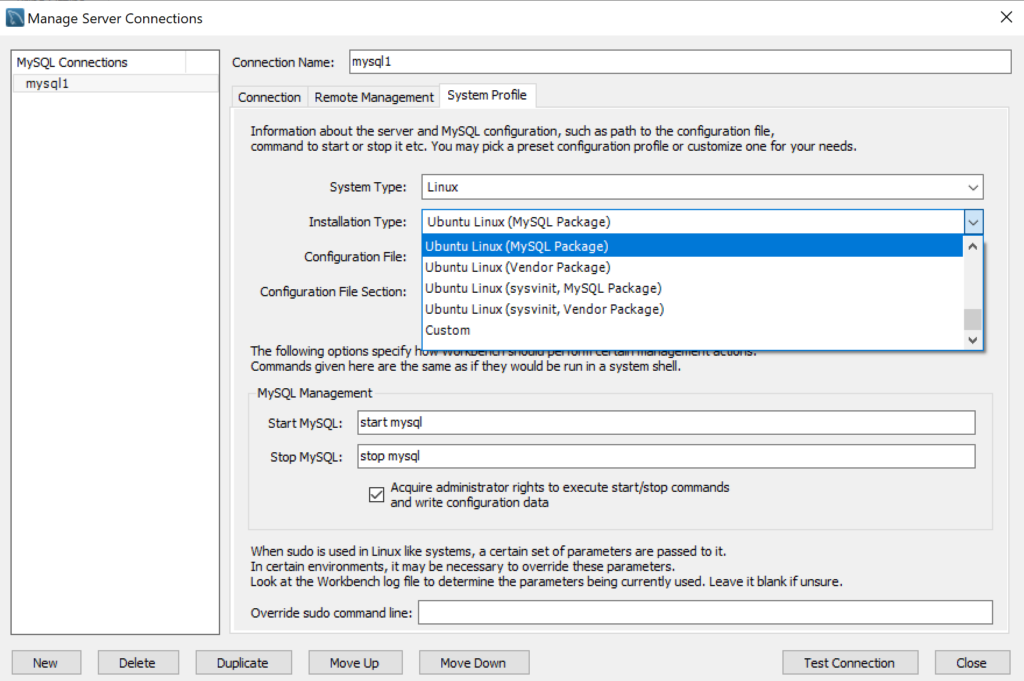Select the Custom installation type

tap(447, 330)
